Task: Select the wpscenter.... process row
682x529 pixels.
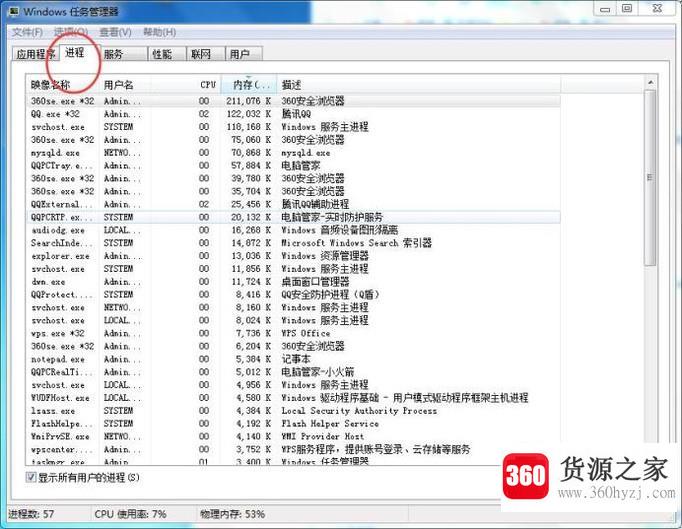Action: pyautogui.click(x=293, y=449)
